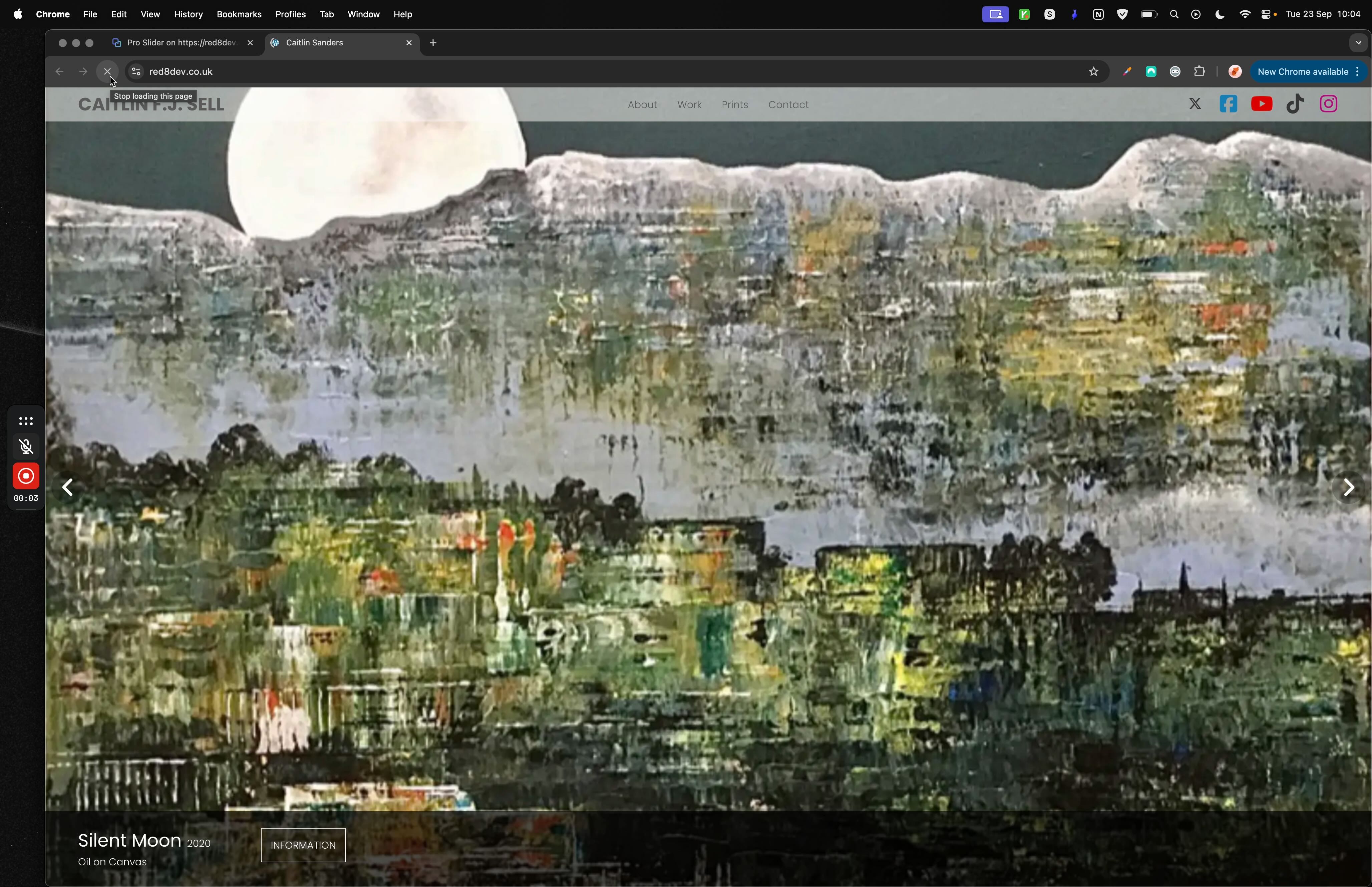Open the date and time in menu bar

pos(1323,14)
